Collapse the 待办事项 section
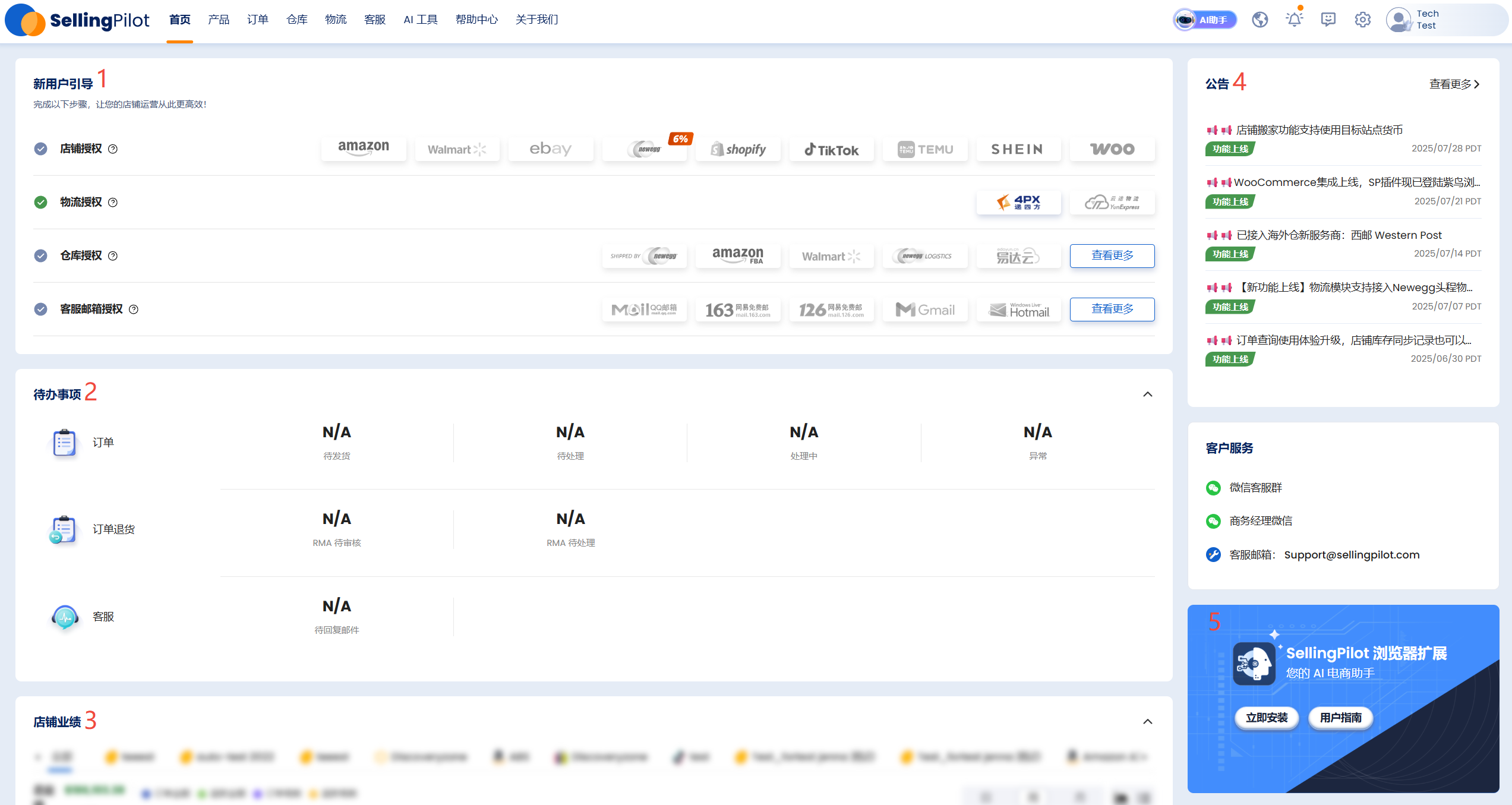1512x805 pixels. coord(1148,394)
